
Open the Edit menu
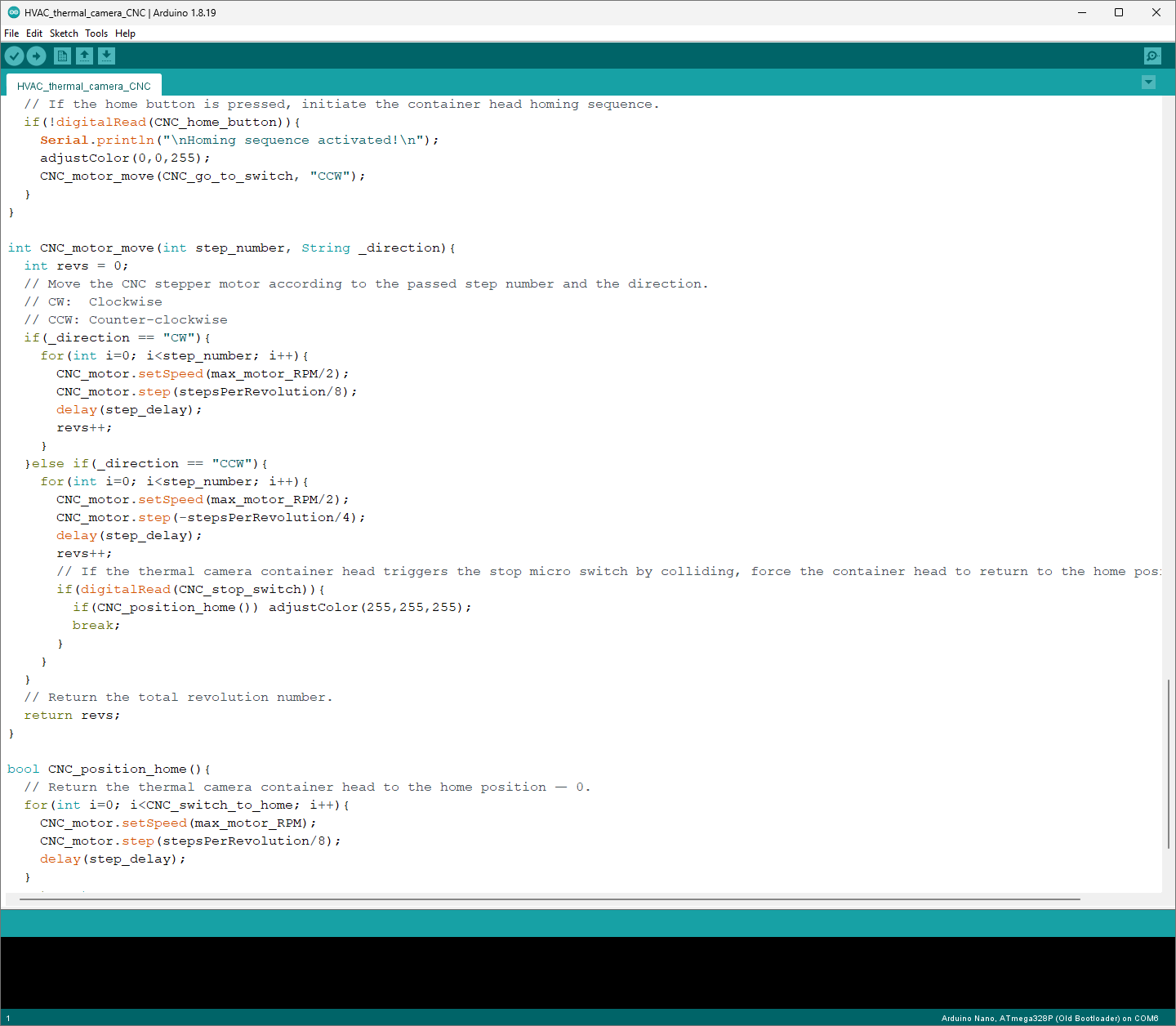pos(34,33)
